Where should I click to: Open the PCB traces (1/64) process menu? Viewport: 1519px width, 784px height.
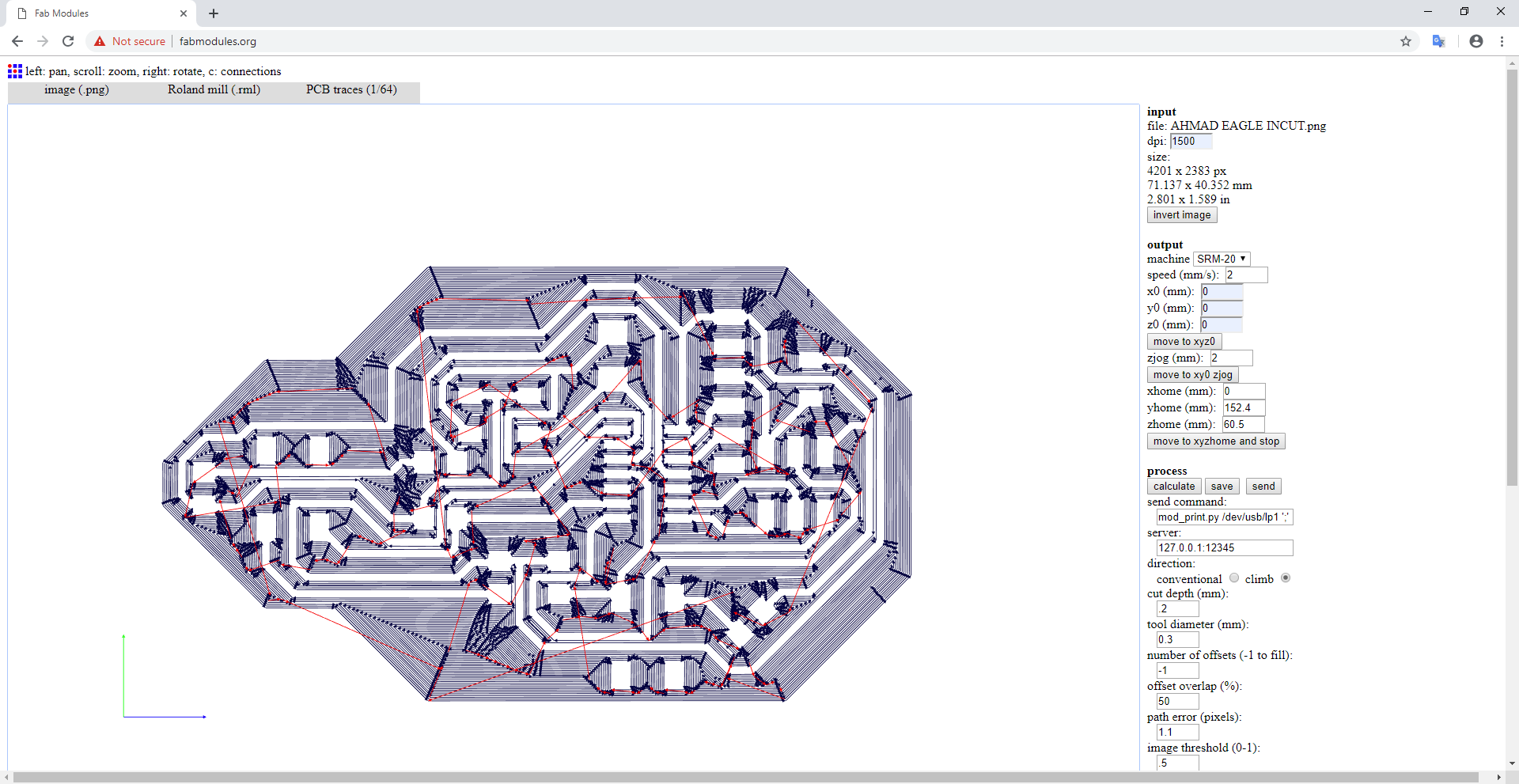[351, 90]
